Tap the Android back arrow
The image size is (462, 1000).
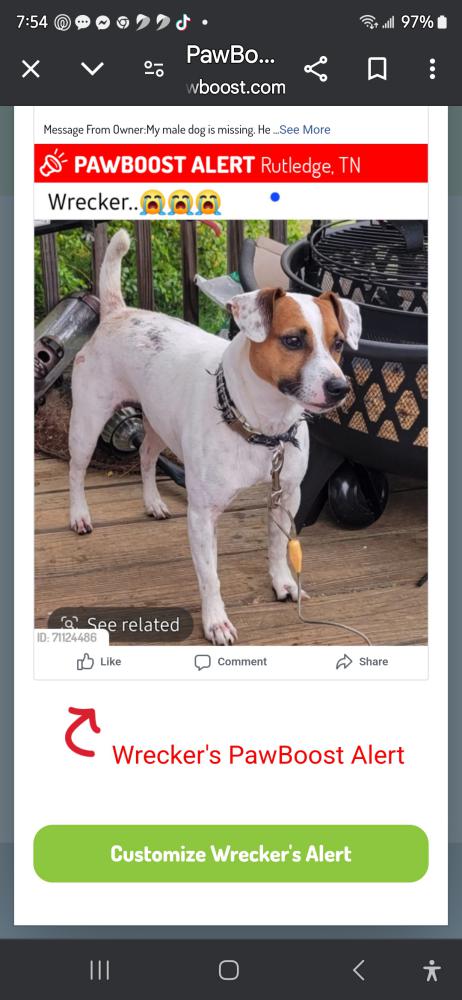(x=359, y=970)
